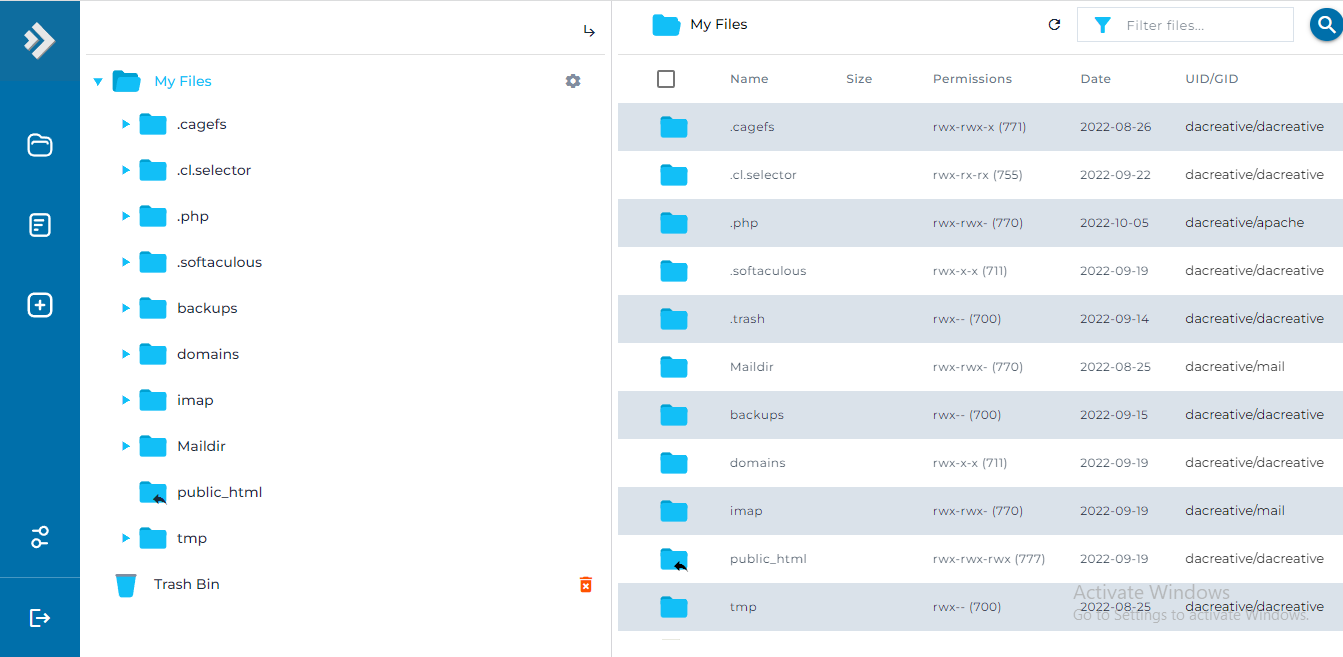Image resolution: width=1343 pixels, height=657 pixels.
Task: Collapse the tree panel using the arrow icon
Action: coord(589,30)
